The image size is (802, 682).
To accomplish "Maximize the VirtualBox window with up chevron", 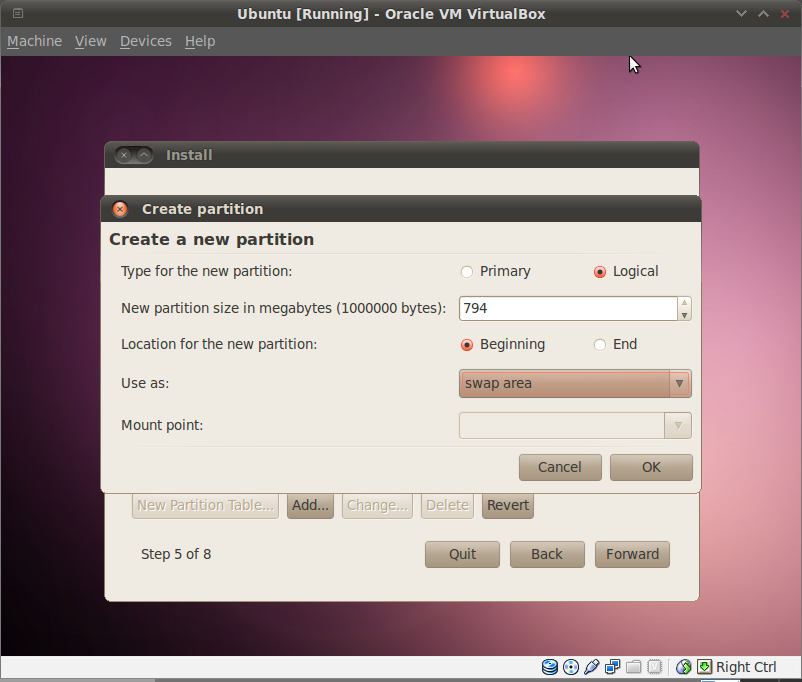I will pyautogui.click(x=763, y=14).
